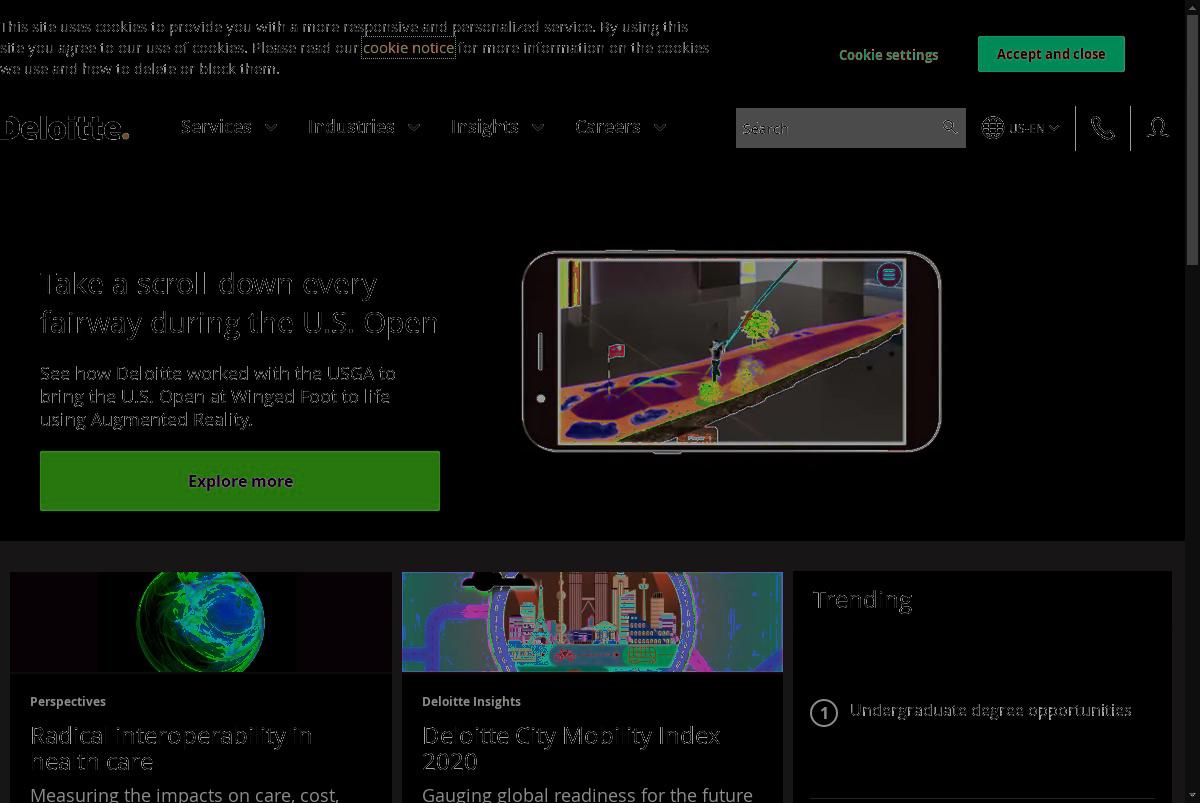Click the globe language icon

(992, 127)
